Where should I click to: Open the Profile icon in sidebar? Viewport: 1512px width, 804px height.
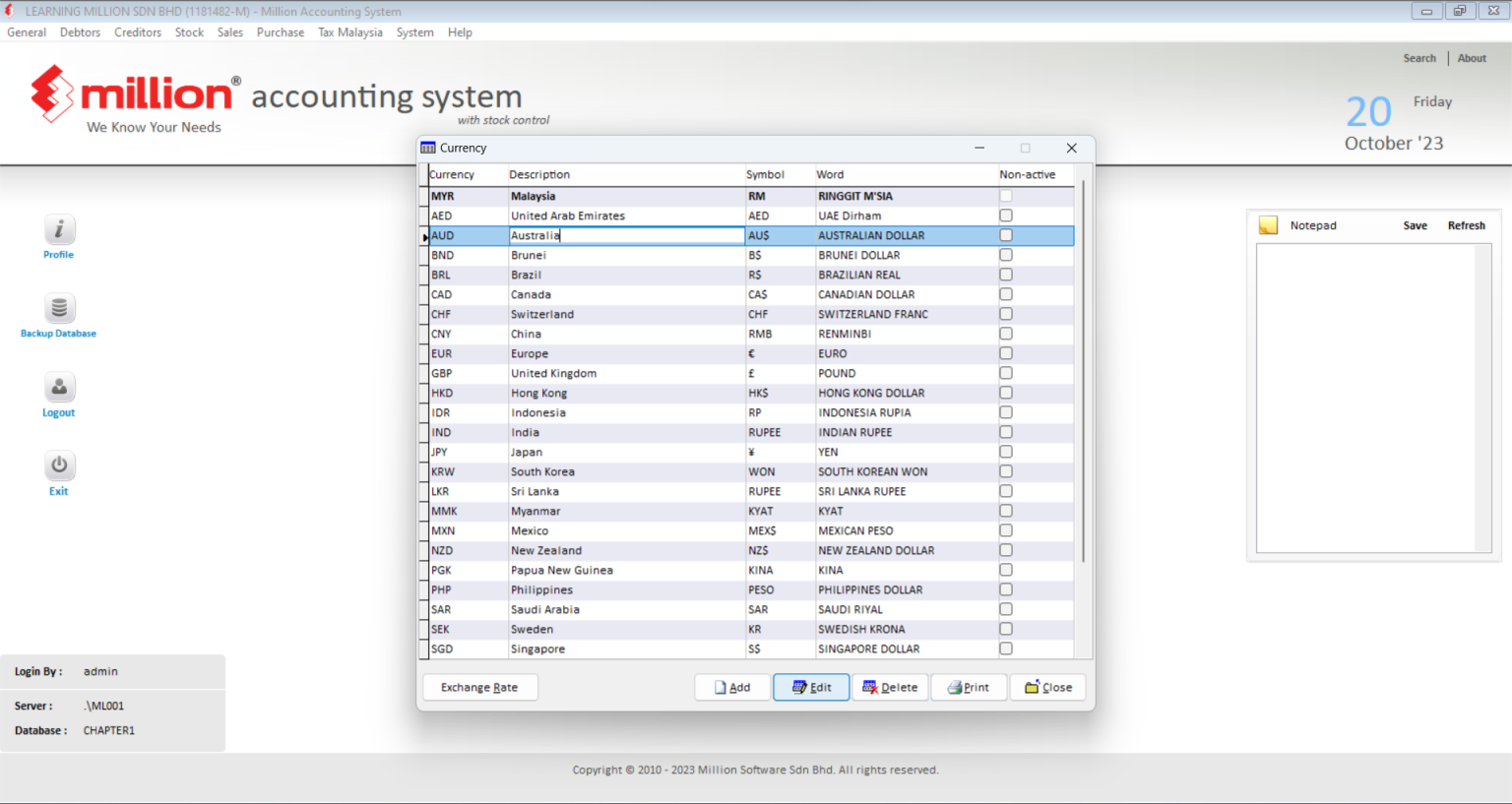[59, 230]
